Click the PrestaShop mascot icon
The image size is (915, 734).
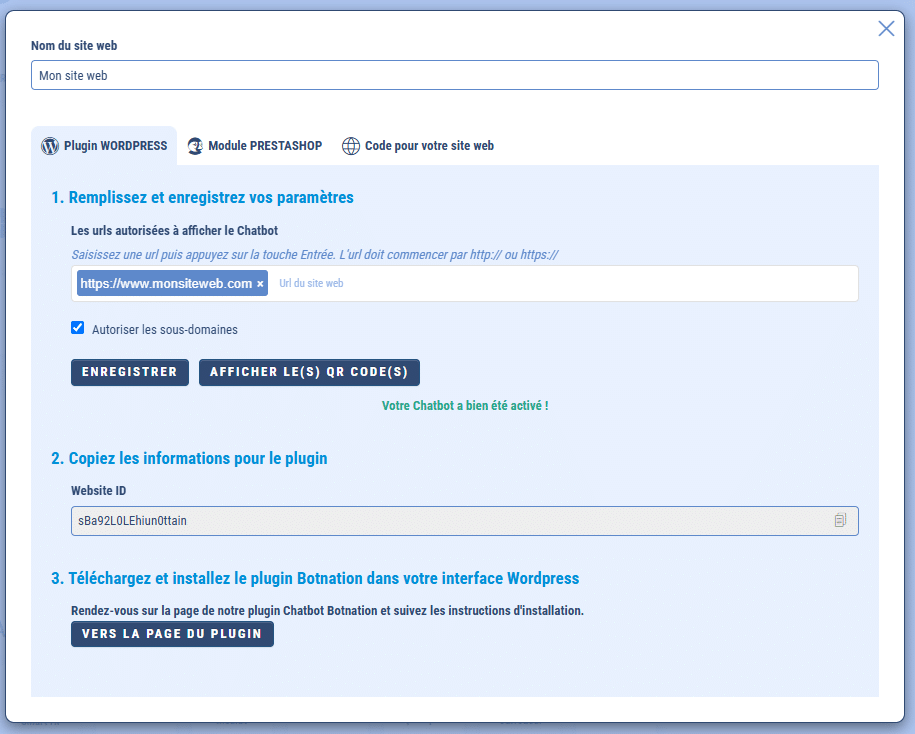(x=196, y=146)
